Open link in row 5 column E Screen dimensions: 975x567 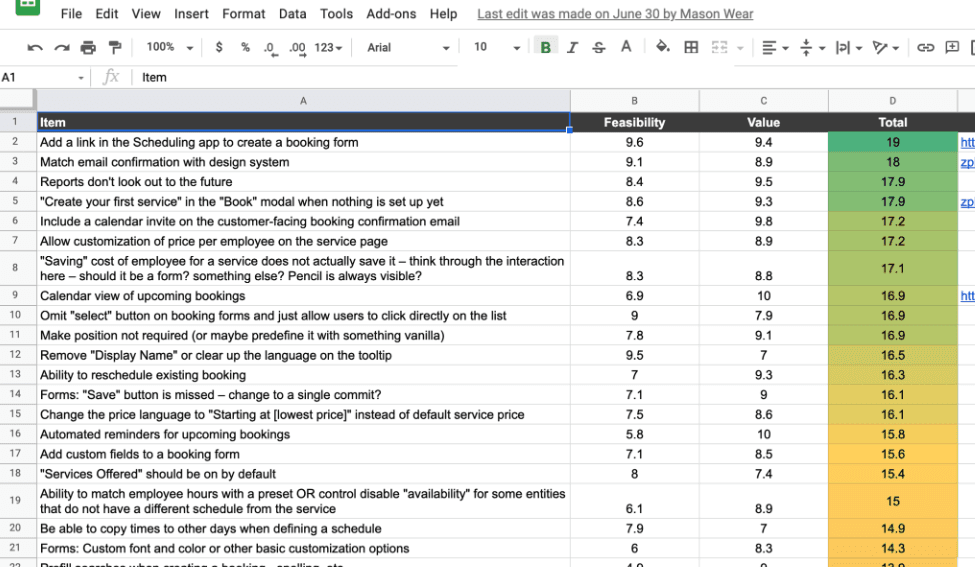967,202
